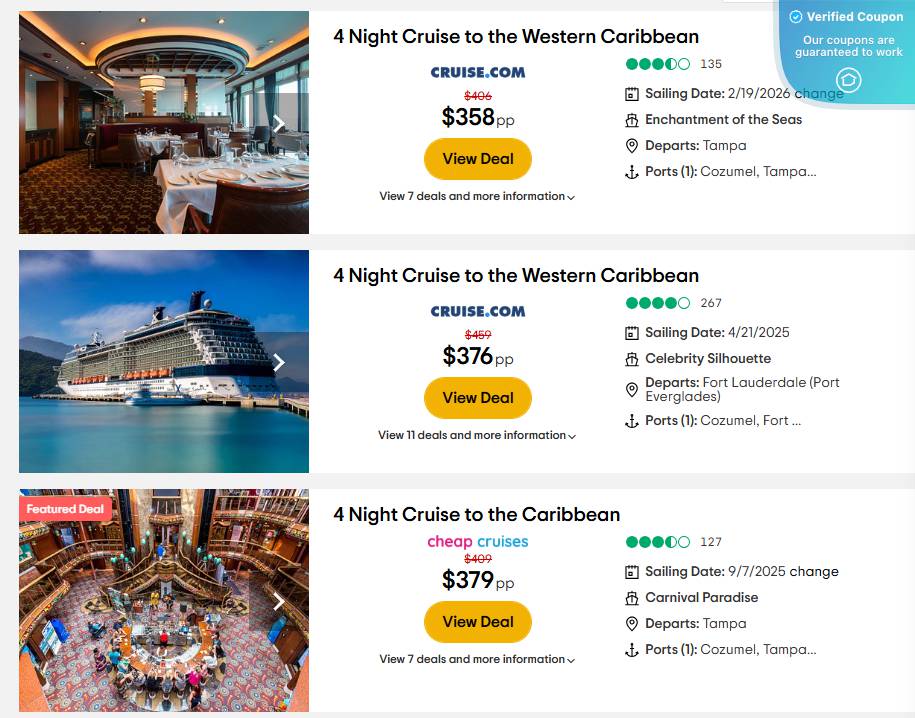
Task: Click anchor icon on Celebrity Silhouette listing
Action: [x=632, y=420]
